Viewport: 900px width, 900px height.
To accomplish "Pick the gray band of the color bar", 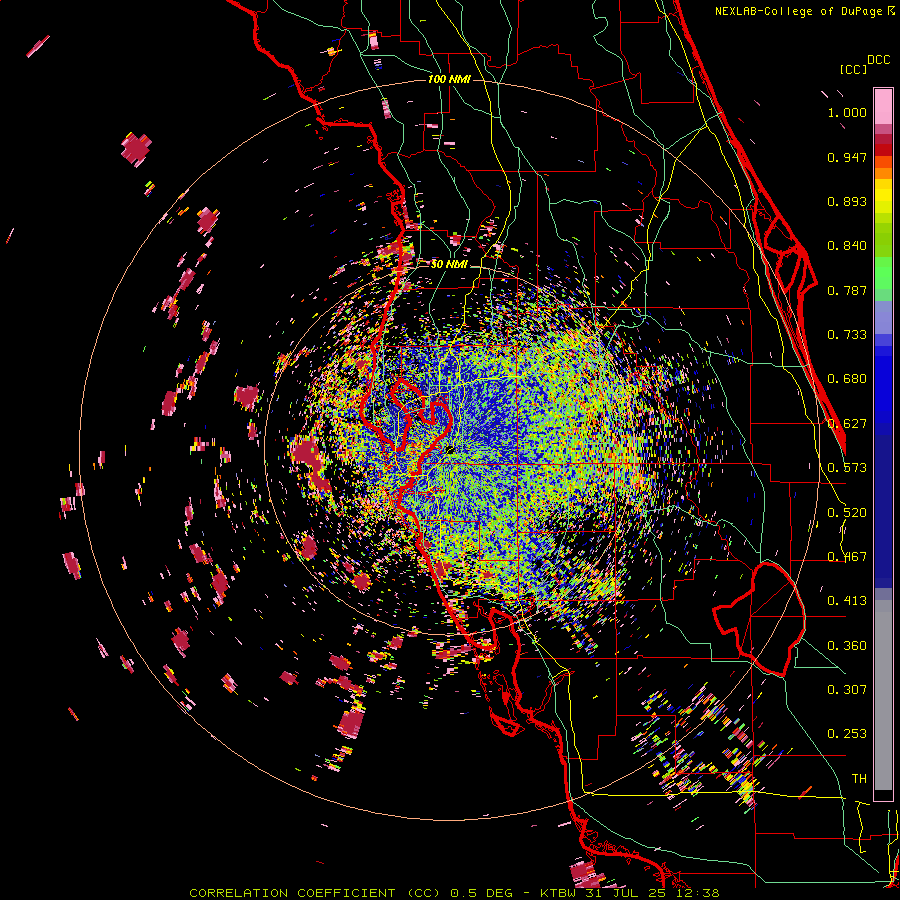I will [x=883, y=695].
